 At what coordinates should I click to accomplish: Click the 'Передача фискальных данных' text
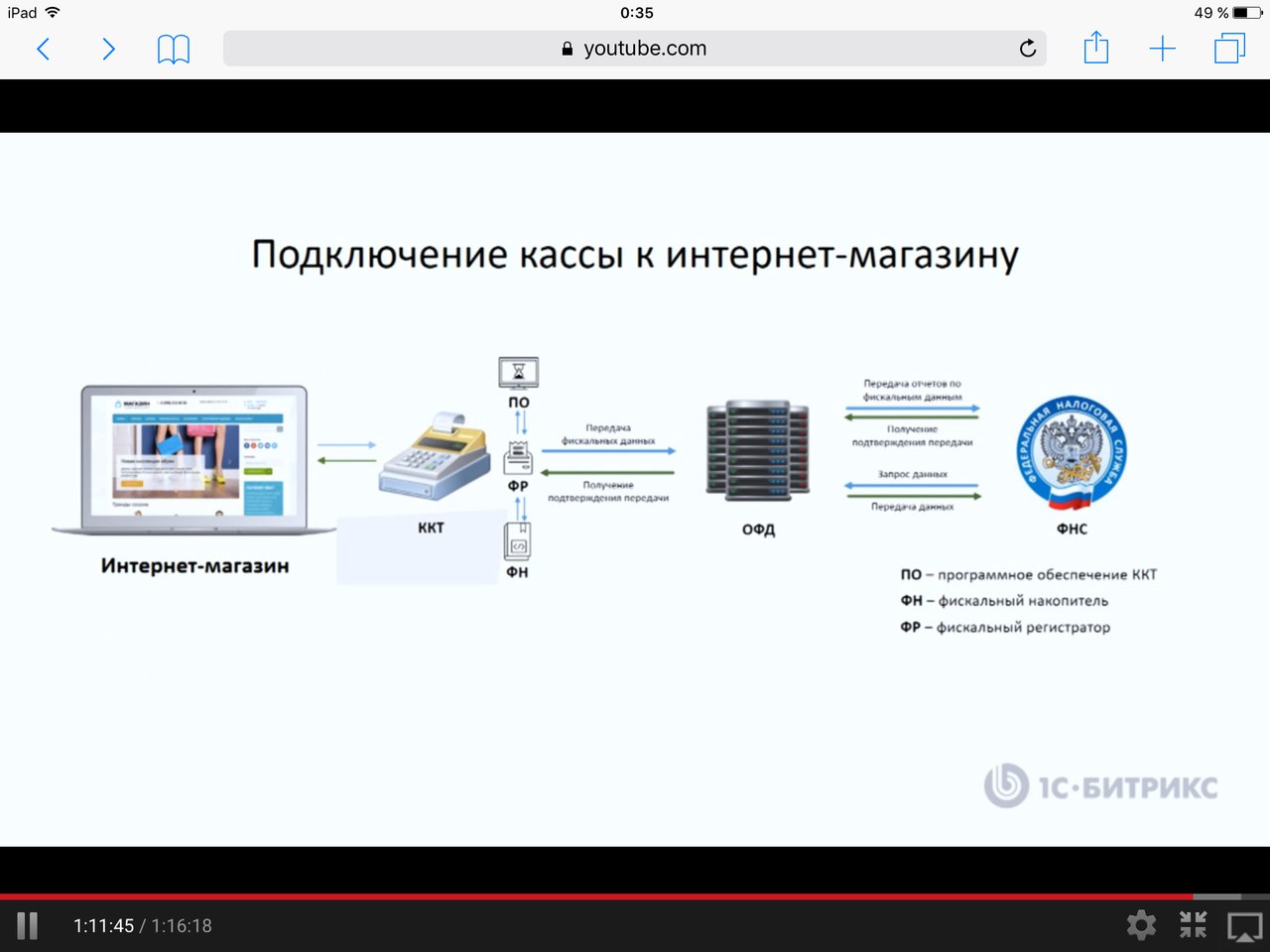[608, 434]
